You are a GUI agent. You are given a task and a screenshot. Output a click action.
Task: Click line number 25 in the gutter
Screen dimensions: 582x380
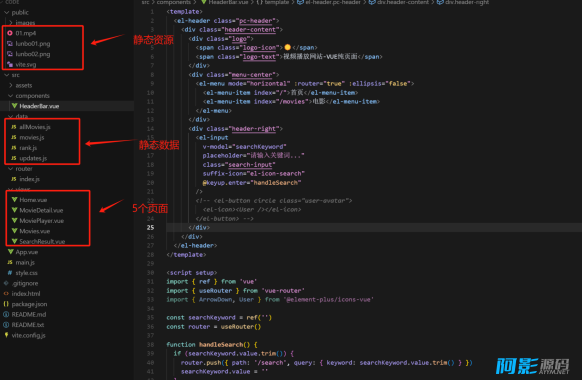click(150, 227)
